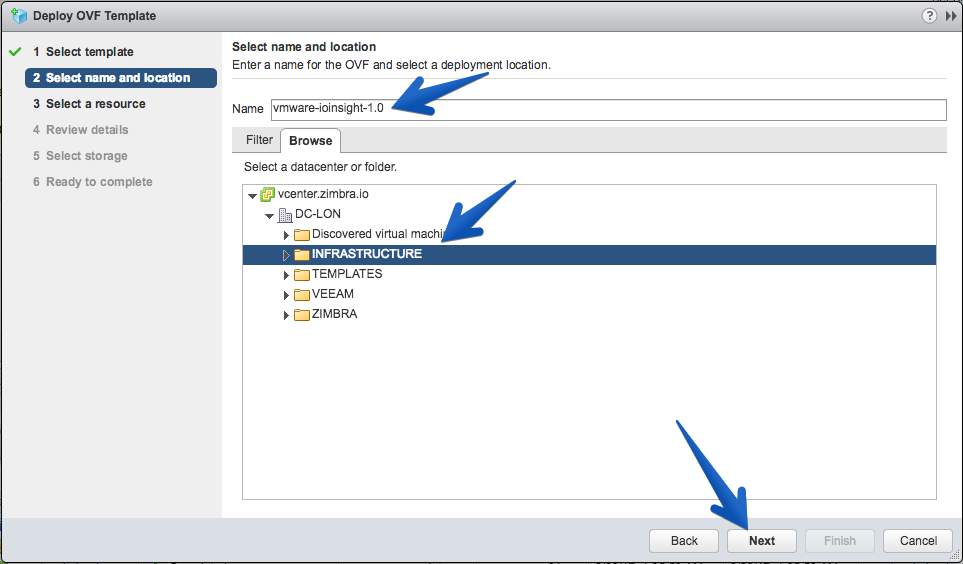Viewport: 963px width, 564px height.
Task: Click the ZIMBRA folder icon
Action: click(x=302, y=315)
